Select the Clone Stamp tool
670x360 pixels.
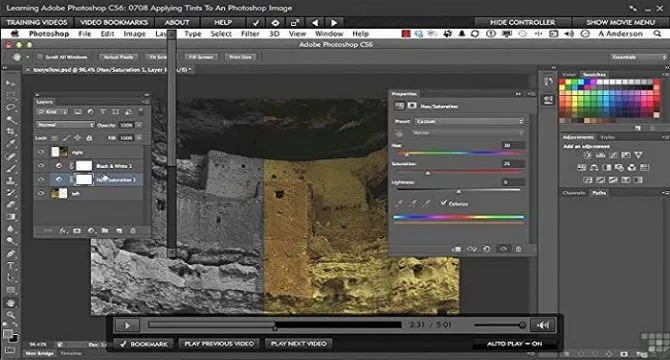tap(10, 180)
